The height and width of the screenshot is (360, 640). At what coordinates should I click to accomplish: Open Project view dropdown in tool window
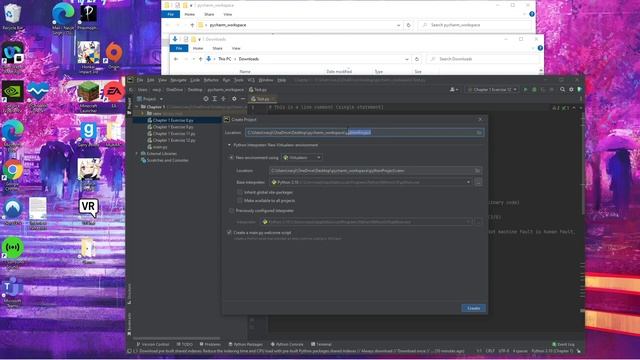[x=150, y=99]
